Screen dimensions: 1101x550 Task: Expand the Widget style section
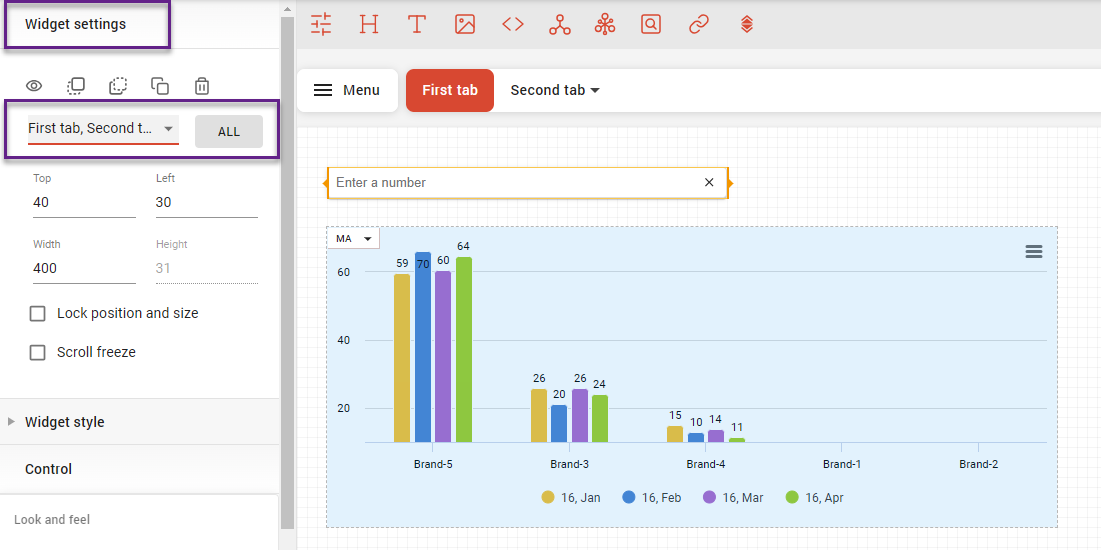pyautogui.click(x=65, y=422)
